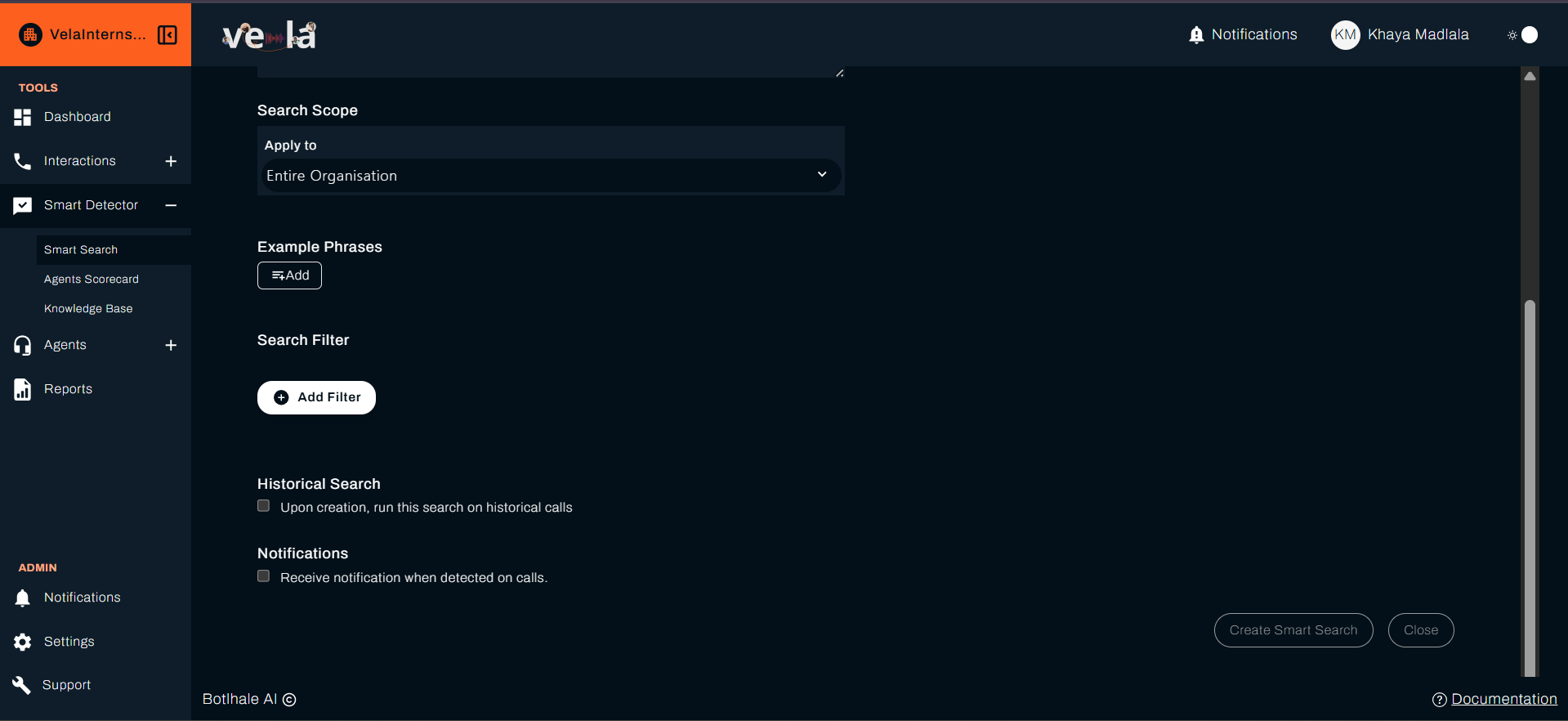Open Agents Scorecard in sidebar
1568x721 pixels.
92,280
